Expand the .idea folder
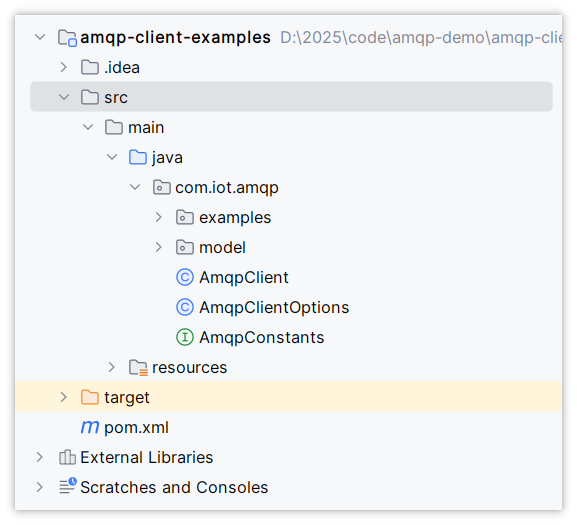The width and height of the screenshot is (577, 525). 64,67
